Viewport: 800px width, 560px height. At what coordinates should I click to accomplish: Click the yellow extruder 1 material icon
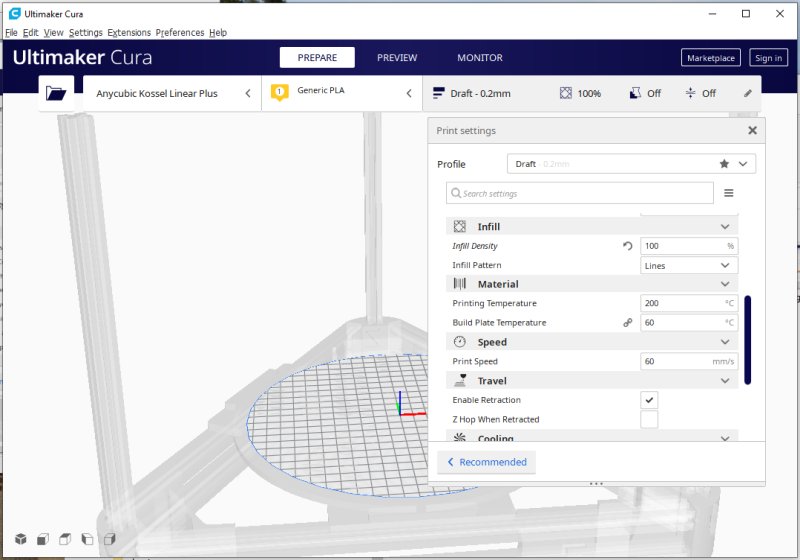coord(279,93)
